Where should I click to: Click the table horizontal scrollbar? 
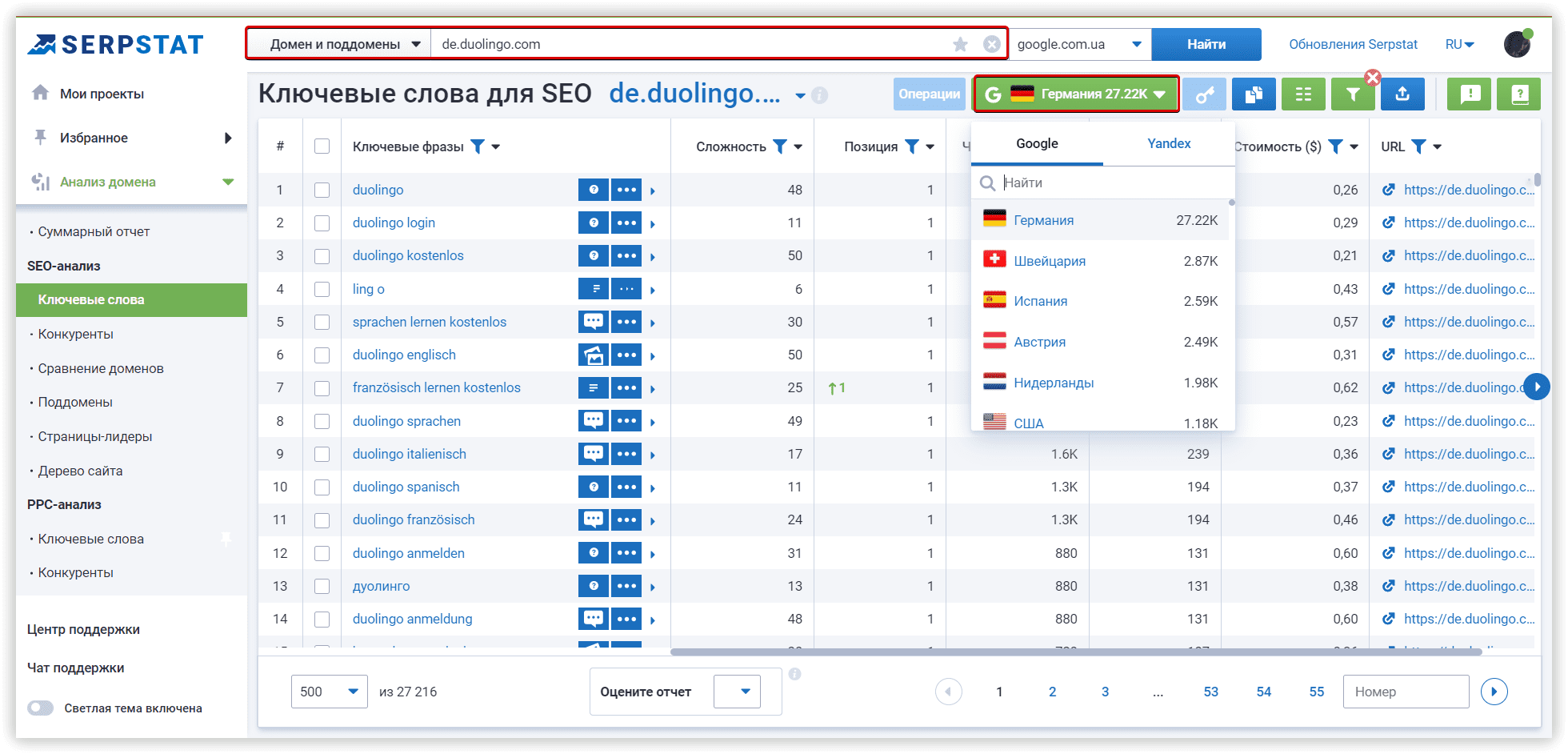(x=1076, y=652)
